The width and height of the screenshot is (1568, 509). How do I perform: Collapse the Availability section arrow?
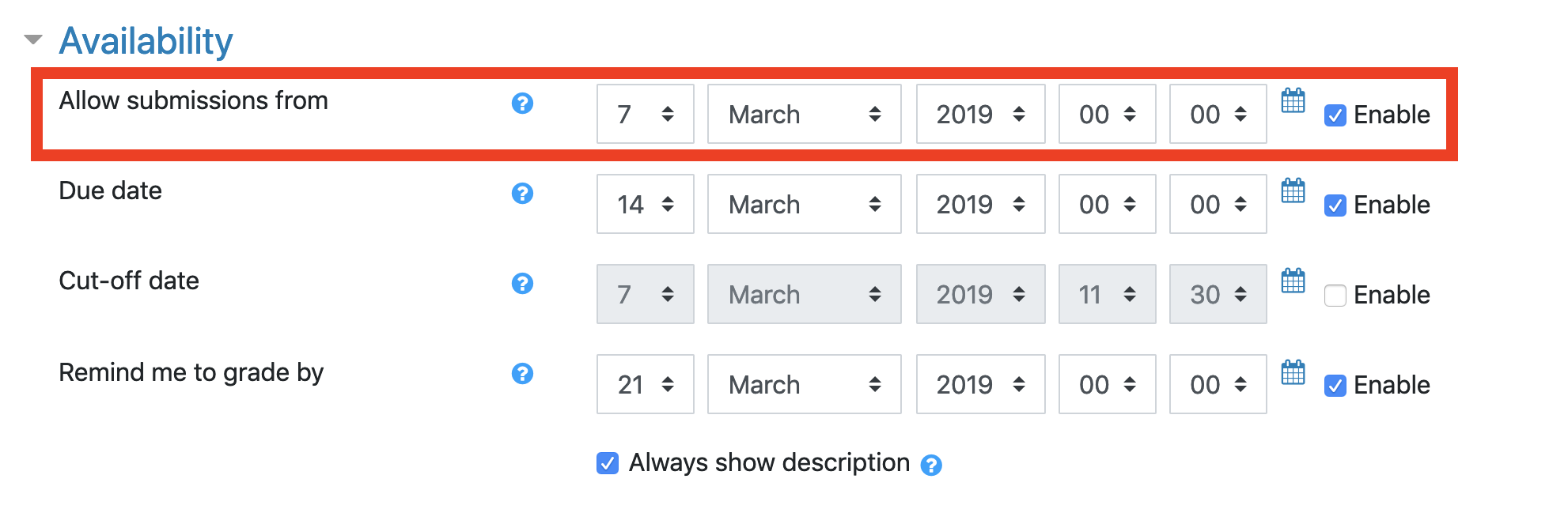33,40
